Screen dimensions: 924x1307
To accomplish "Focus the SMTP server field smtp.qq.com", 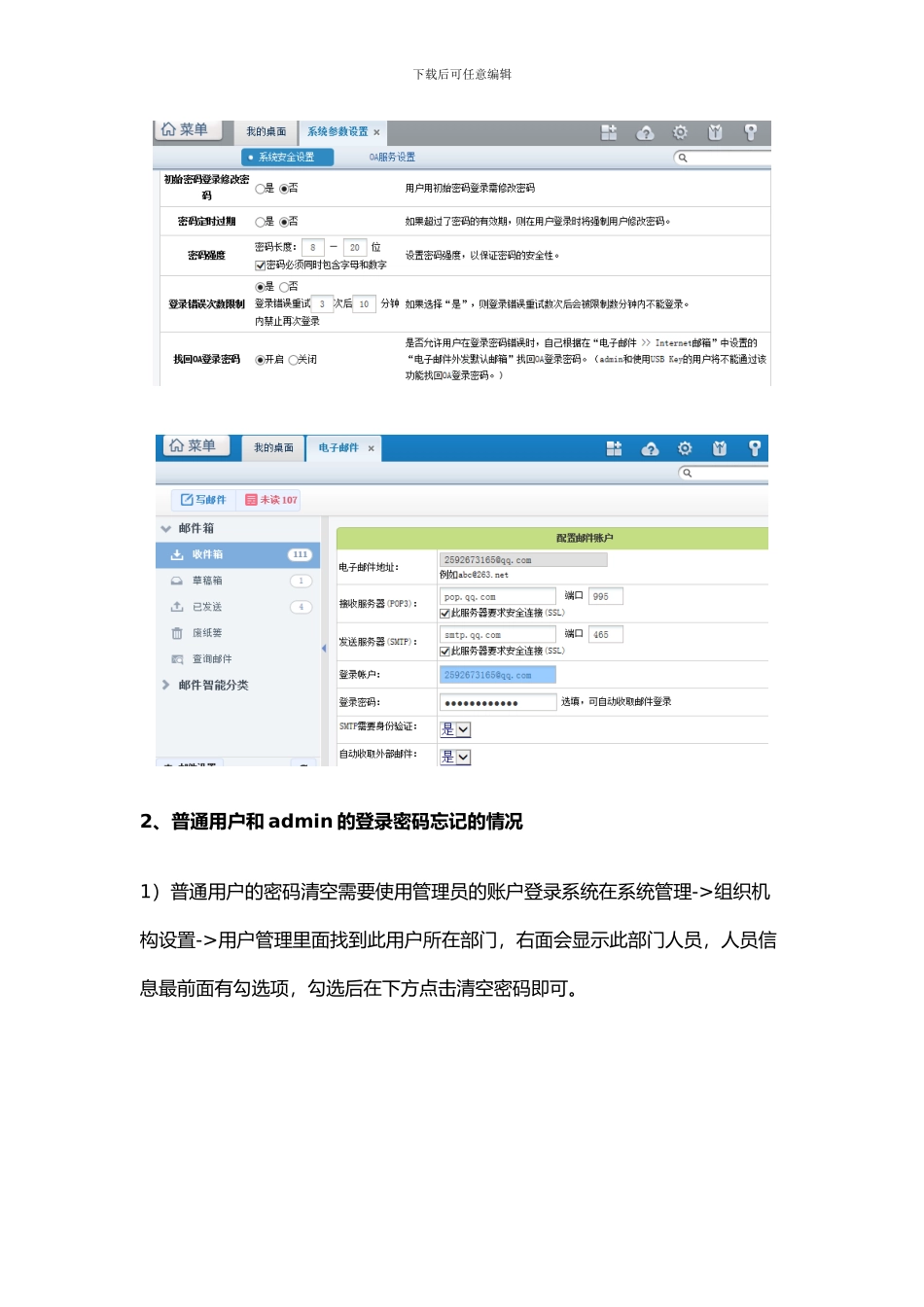I will (498, 634).
